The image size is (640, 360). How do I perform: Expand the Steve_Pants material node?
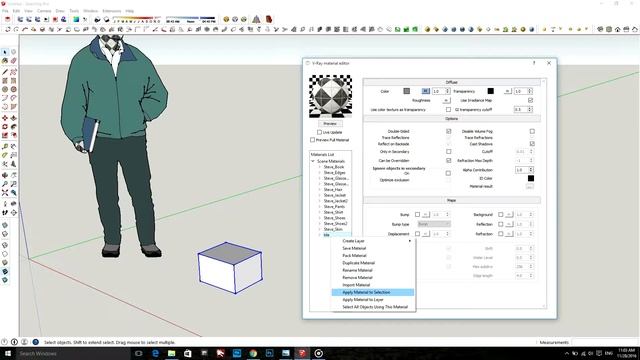coord(320,207)
